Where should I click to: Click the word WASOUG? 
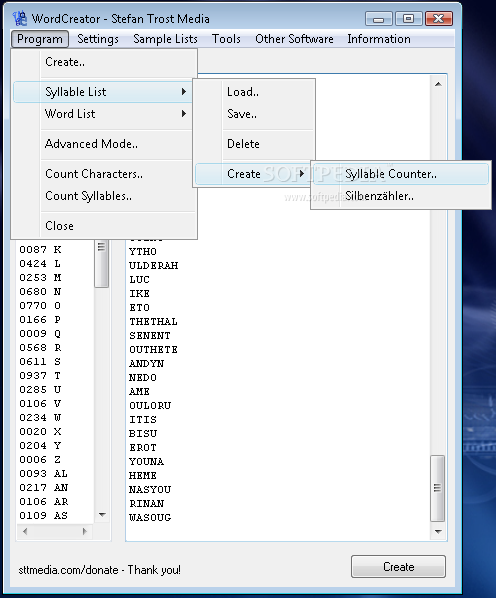(x=150, y=518)
